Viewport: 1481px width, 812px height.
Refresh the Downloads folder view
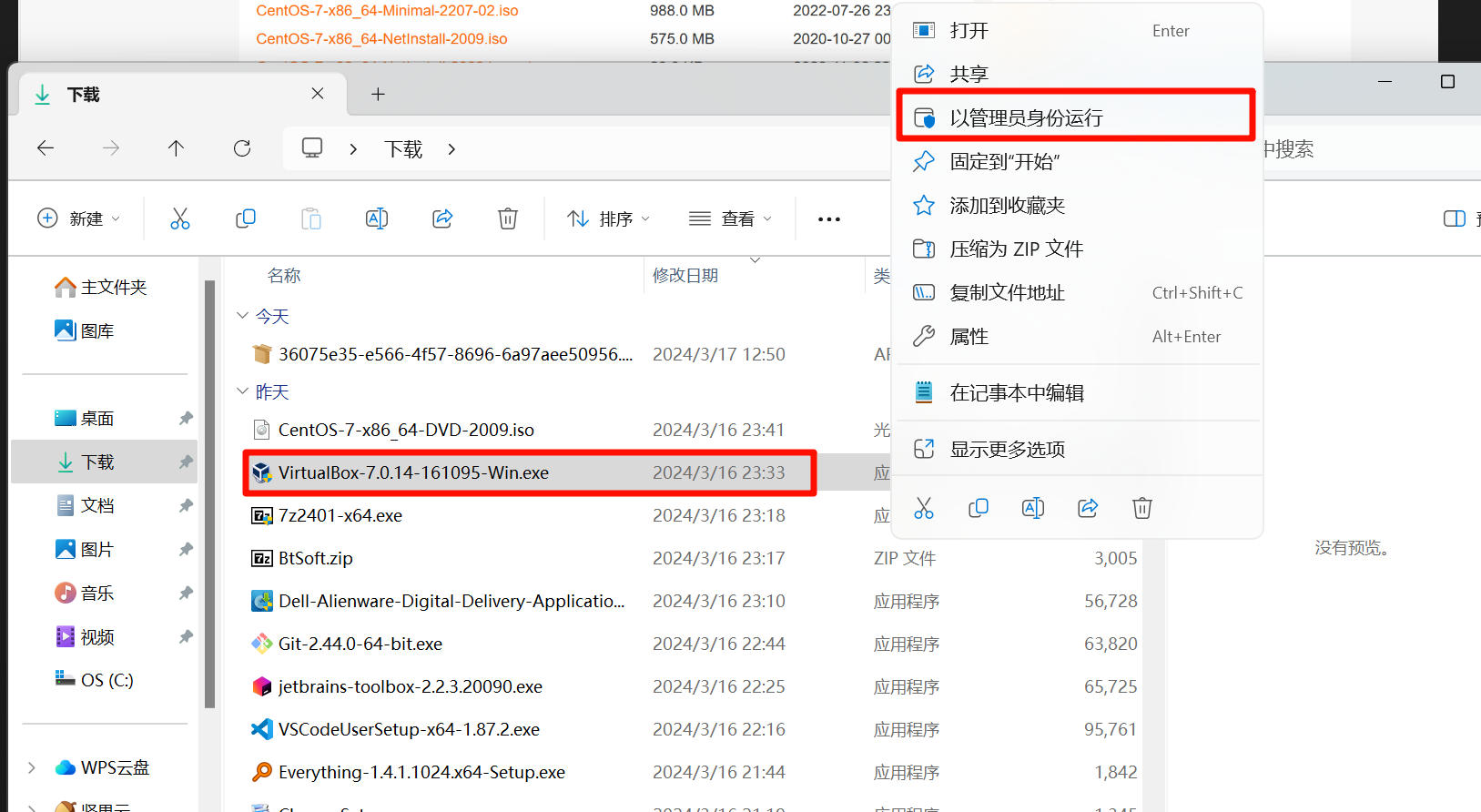[242, 148]
